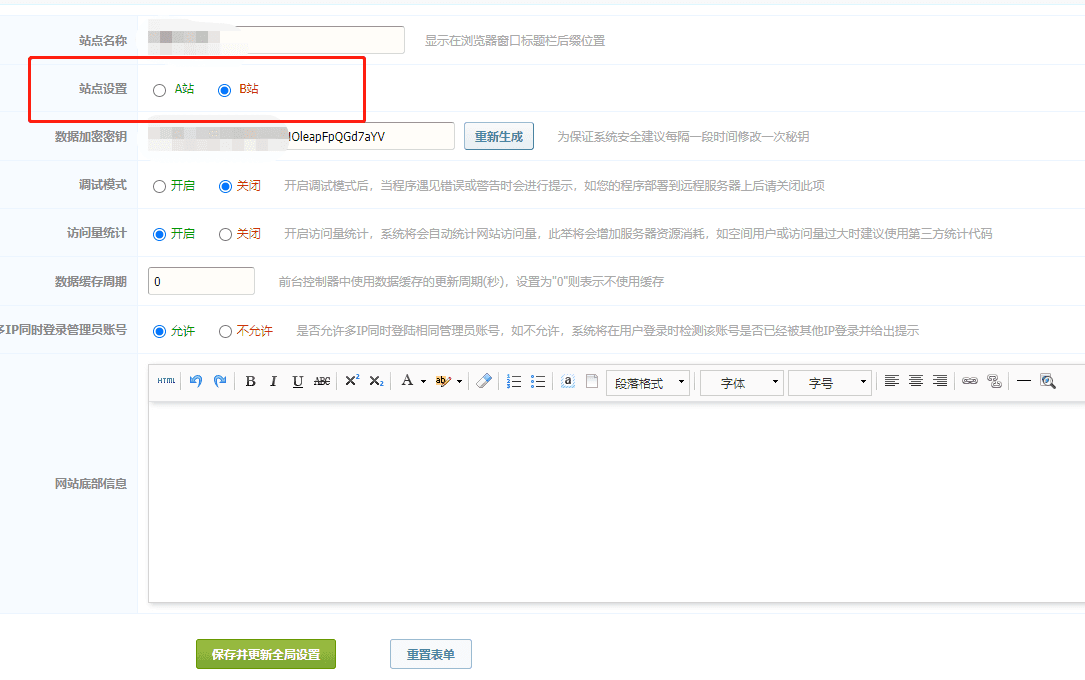
Task: Click the undo arrow in editor toolbar
Action: point(196,381)
